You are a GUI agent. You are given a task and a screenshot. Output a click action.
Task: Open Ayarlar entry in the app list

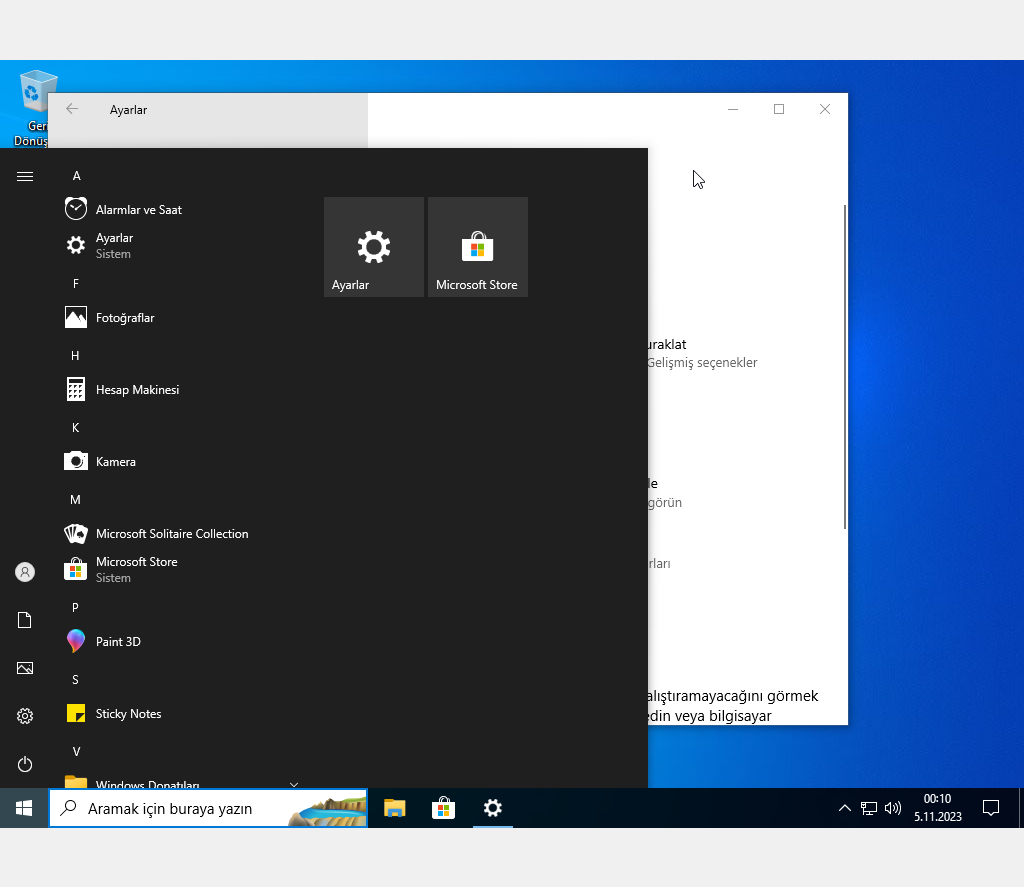183,246
